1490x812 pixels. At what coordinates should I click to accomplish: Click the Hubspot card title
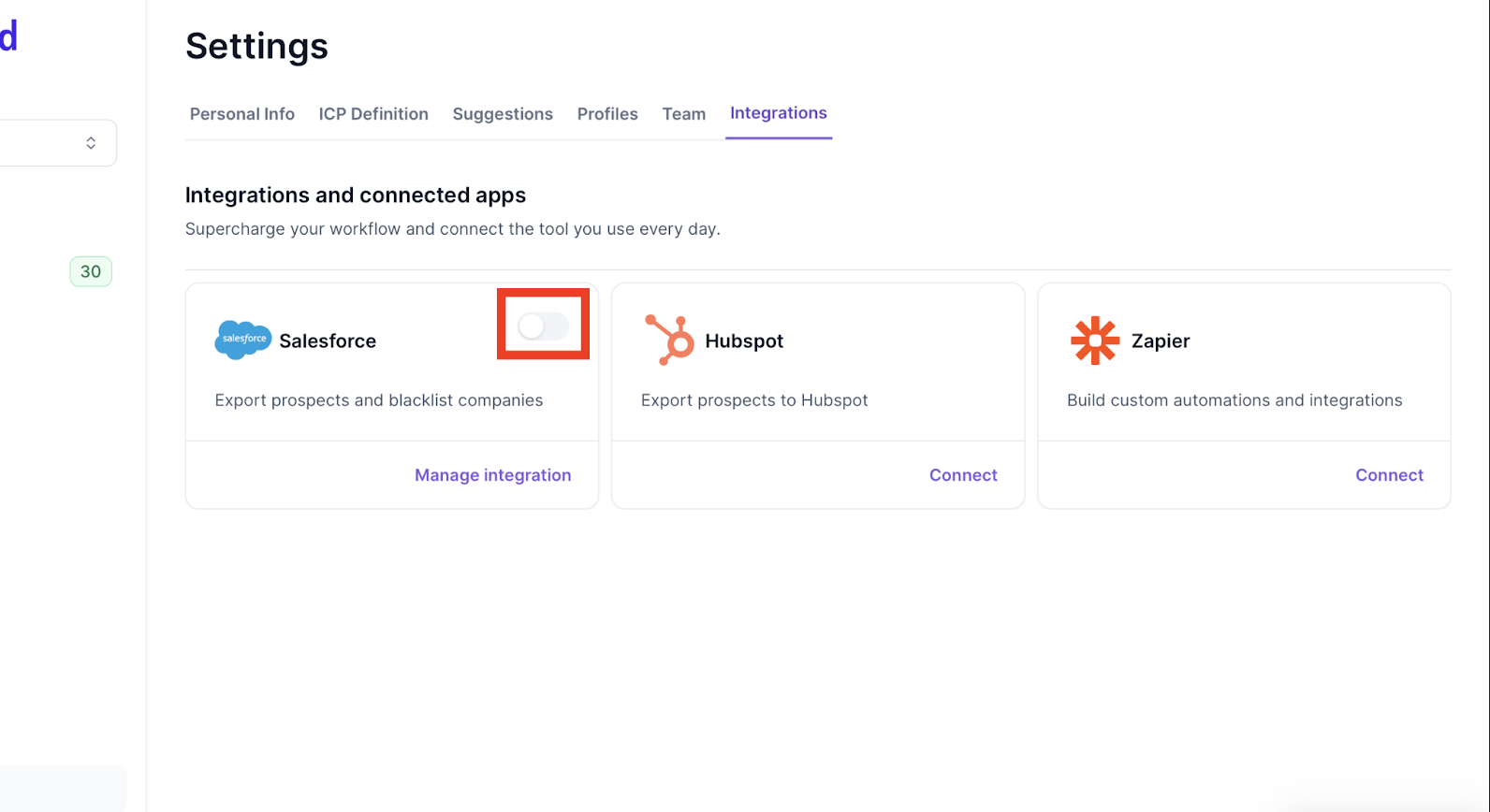point(744,341)
